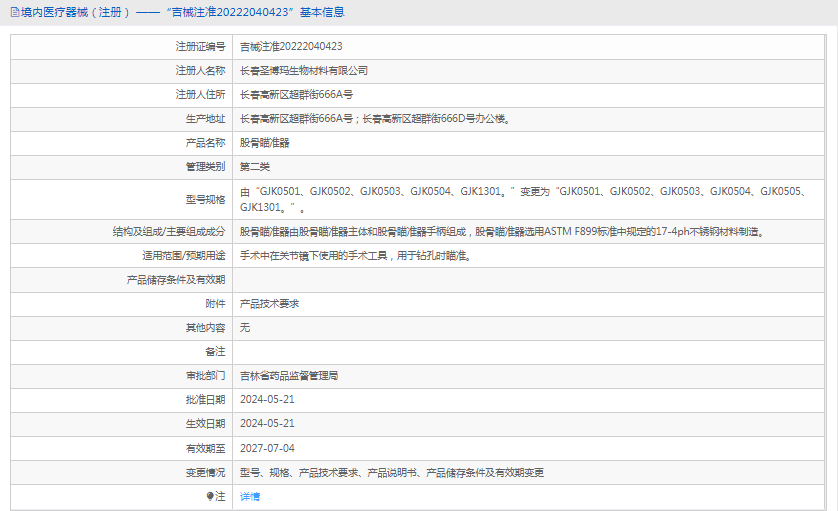Click the document icon before 境内医疗器械 title
838x511 pixels.
pos(15,12)
